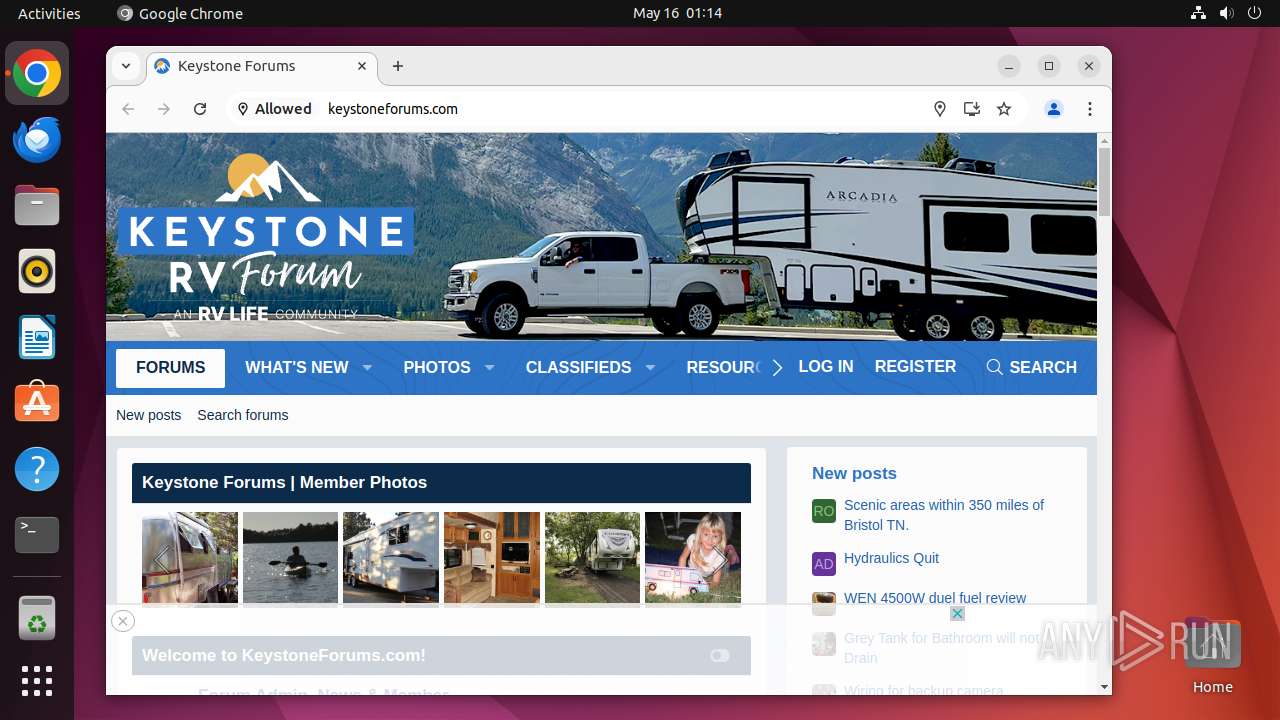Open the RESOURCES nav item
The height and width of the screenshot is (720, 1280).
pyautogui.click(x=724, y=368)
